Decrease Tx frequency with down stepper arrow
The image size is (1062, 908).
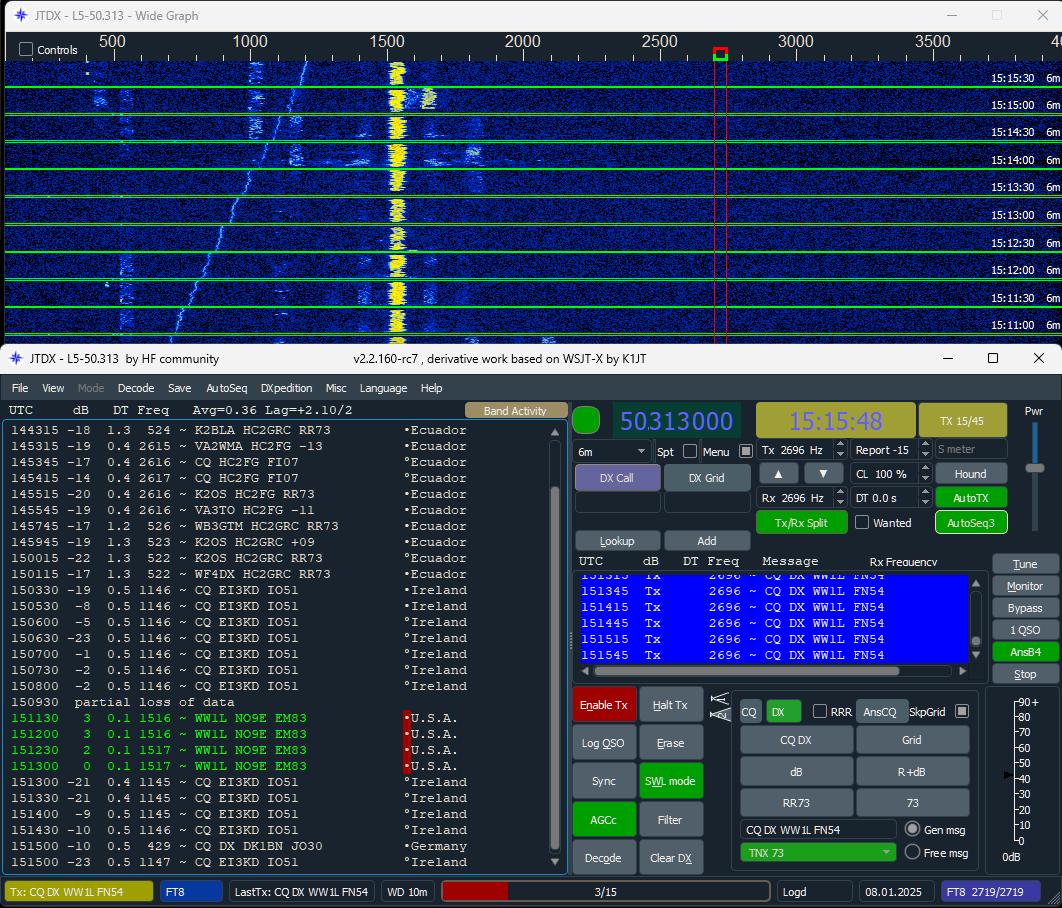pos(841,454)
